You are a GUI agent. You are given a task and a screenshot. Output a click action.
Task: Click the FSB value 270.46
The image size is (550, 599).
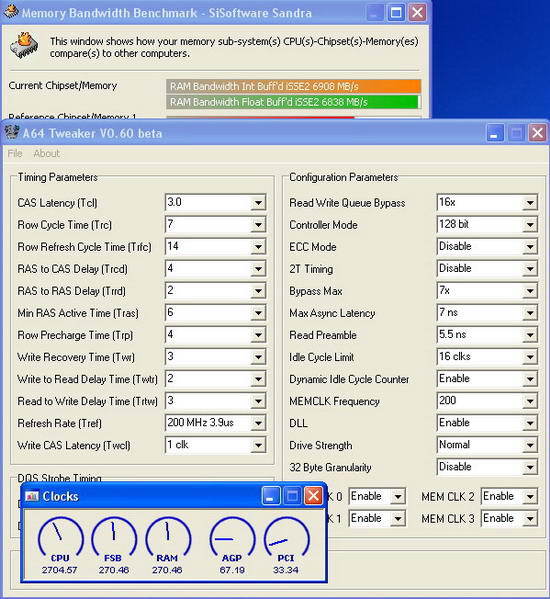[x=113, y=570]
